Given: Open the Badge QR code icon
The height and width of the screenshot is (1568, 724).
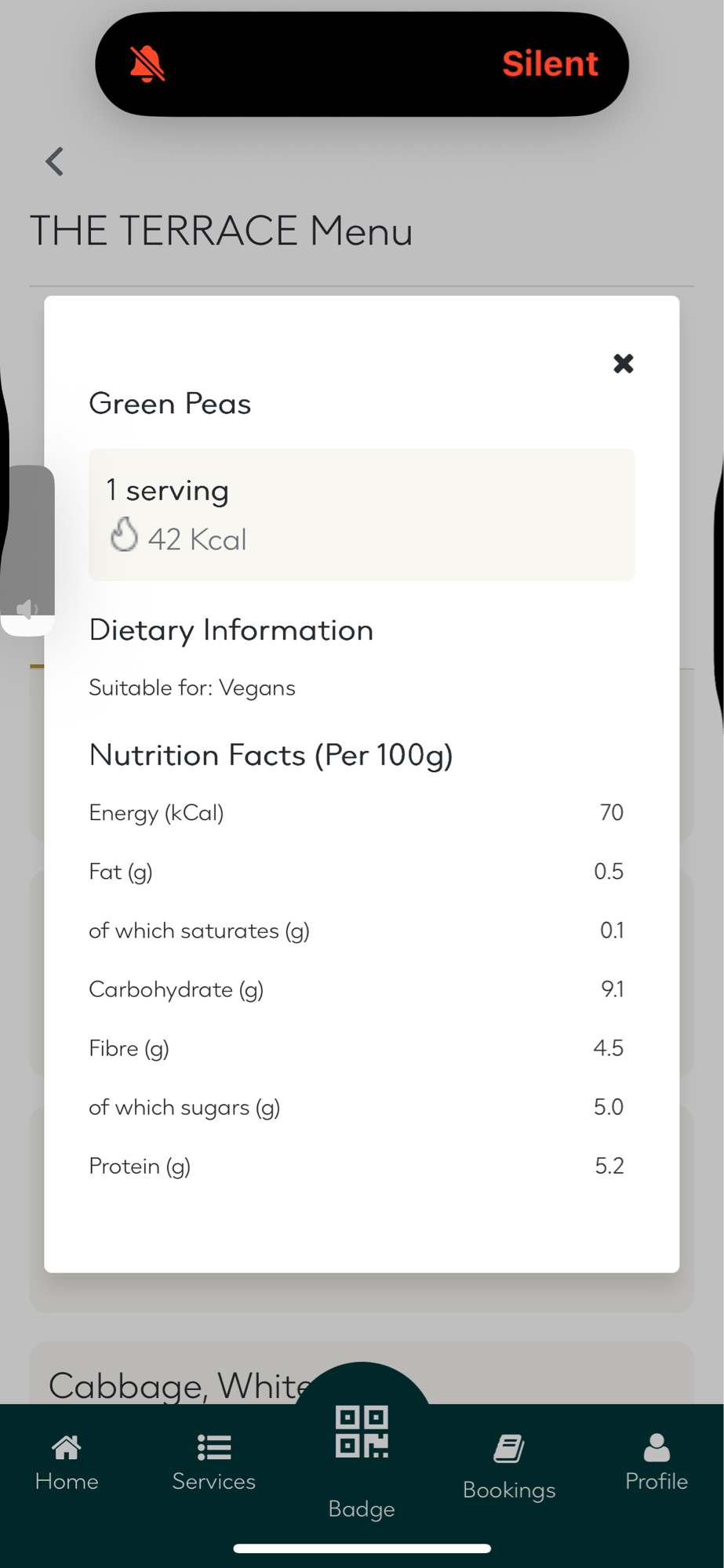Looking at the screenshot, I should (362, 1432).
